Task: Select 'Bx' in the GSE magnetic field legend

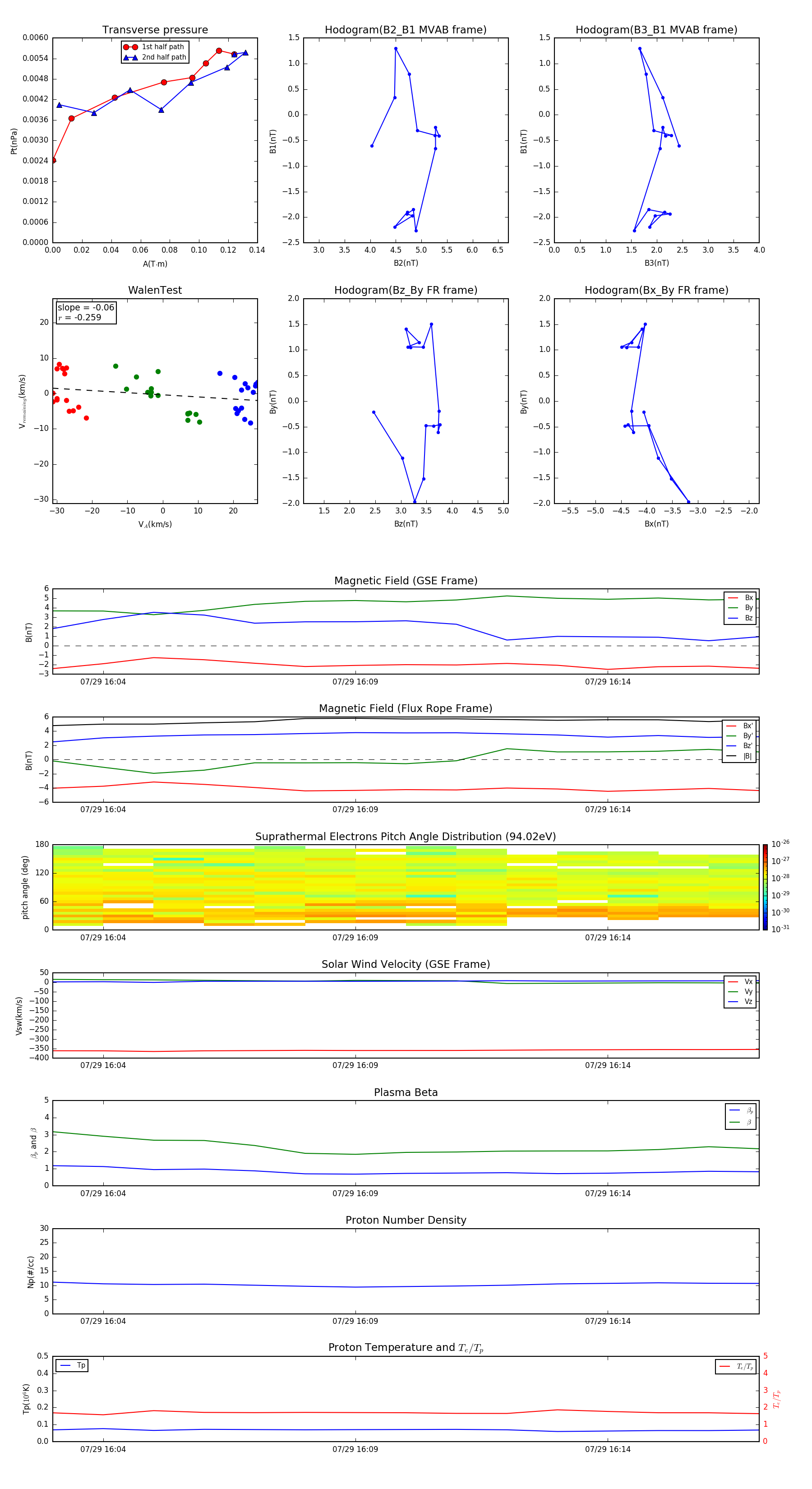Action: pos(740,598)
